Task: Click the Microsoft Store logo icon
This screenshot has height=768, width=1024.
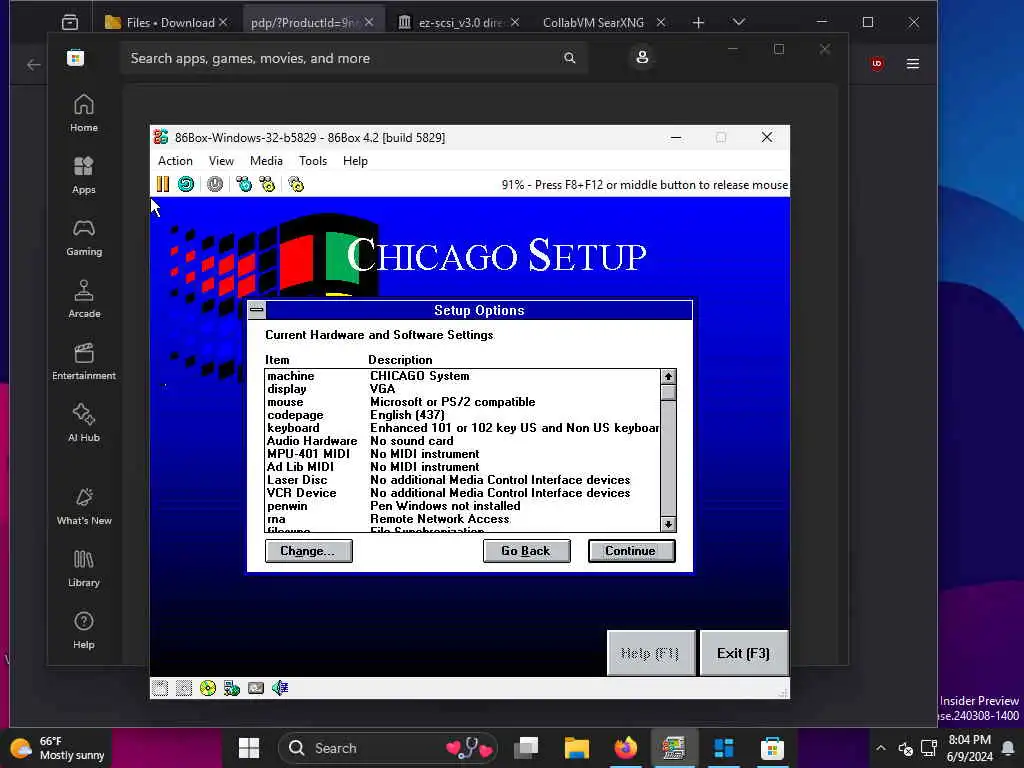Action: 75,58
